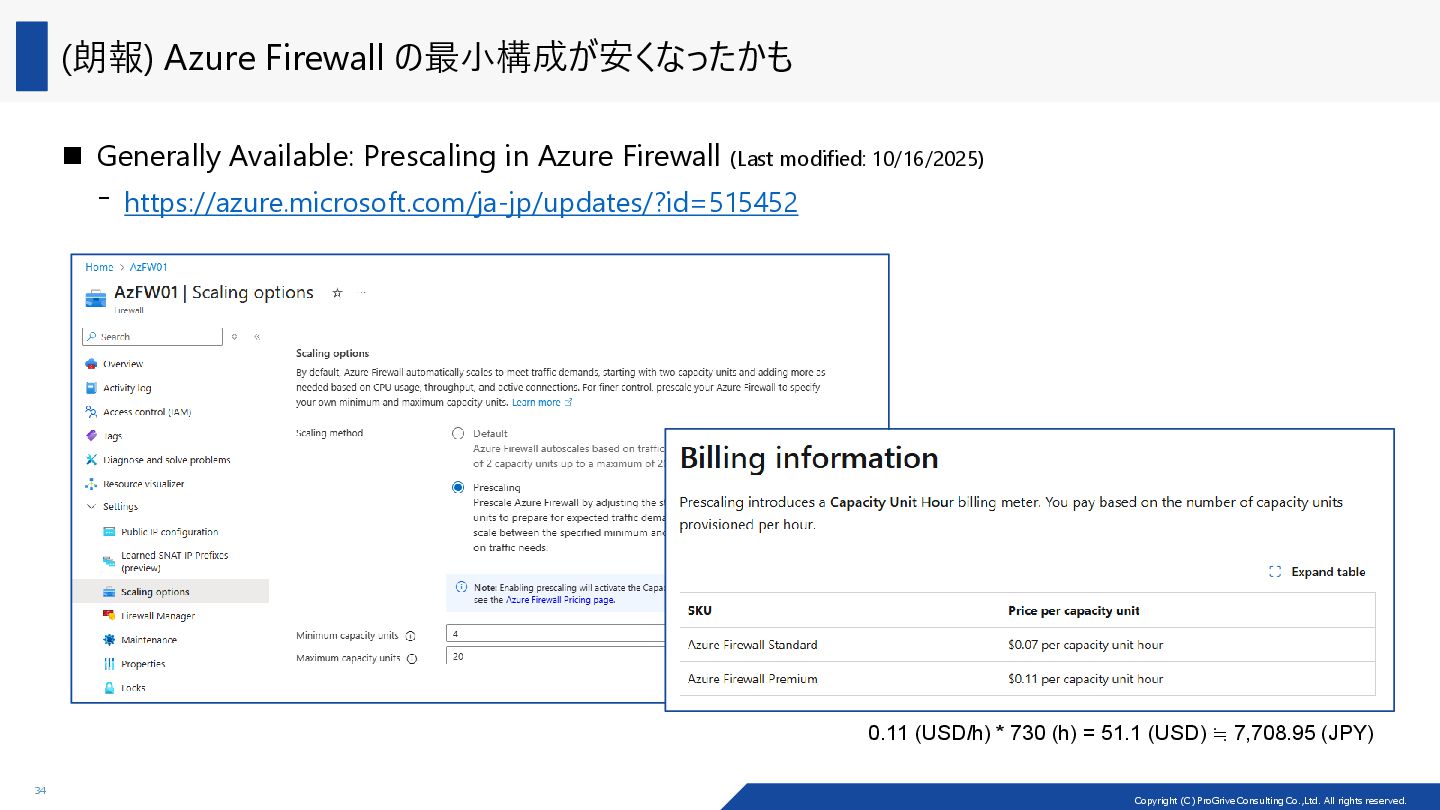This screenshot has height=810, width=1440.
Task: Click the info icon in the Note banner
Action: [461, 587]
